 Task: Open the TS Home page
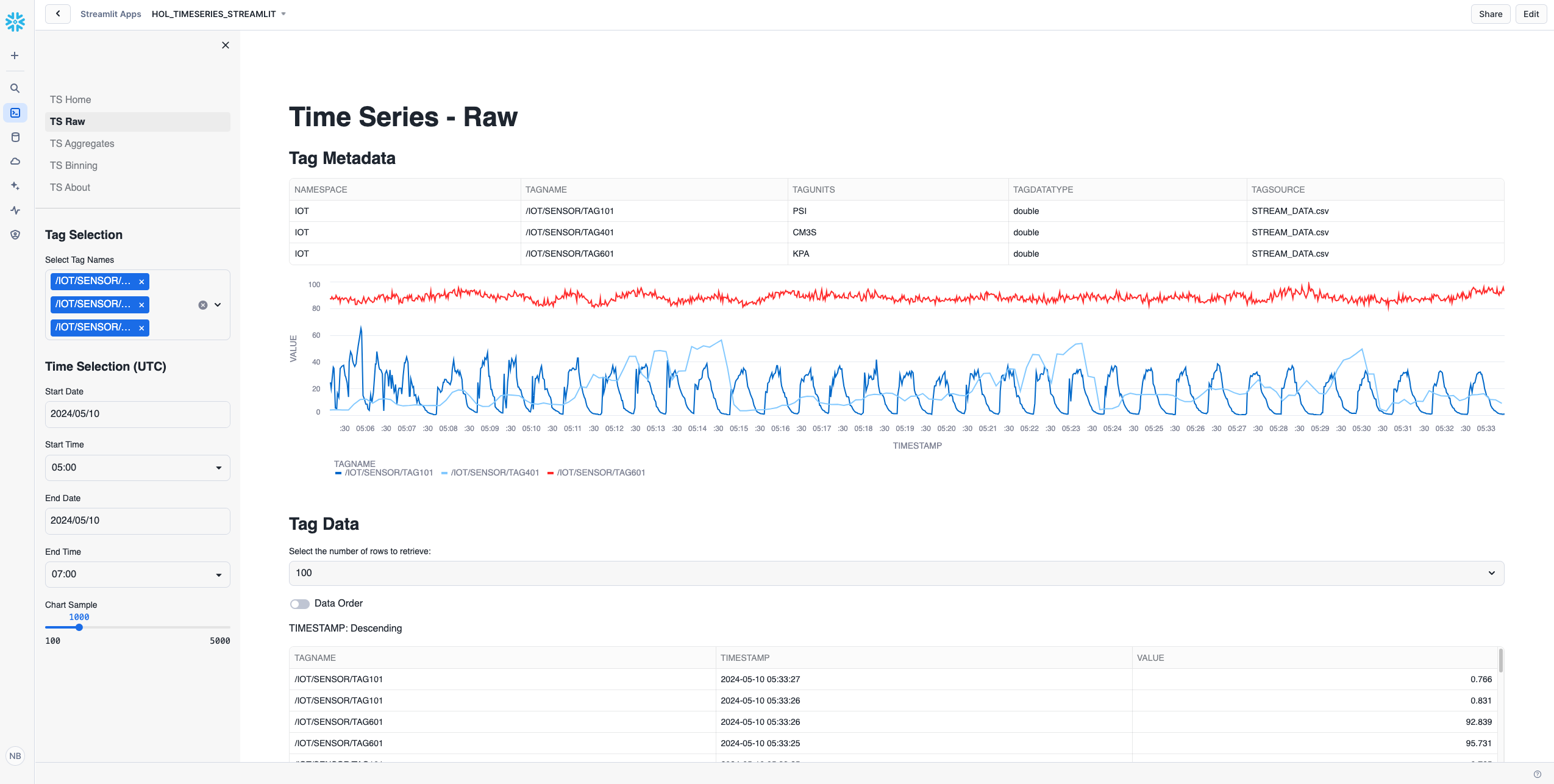pyautogui.click(x=70, y=99)
